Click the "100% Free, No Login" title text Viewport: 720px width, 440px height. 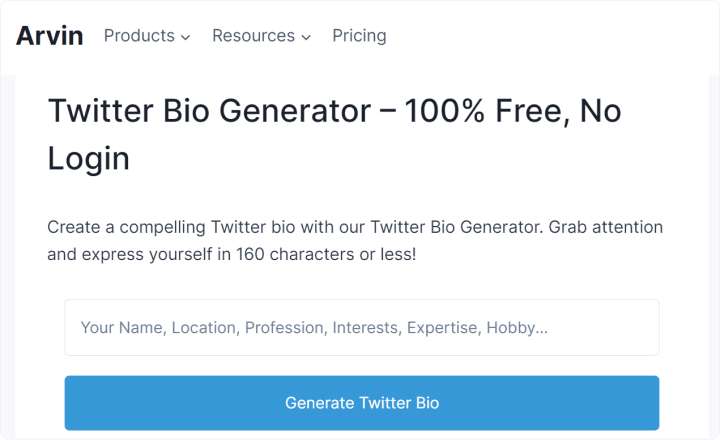pyautogui.click(x=512, y=111)
